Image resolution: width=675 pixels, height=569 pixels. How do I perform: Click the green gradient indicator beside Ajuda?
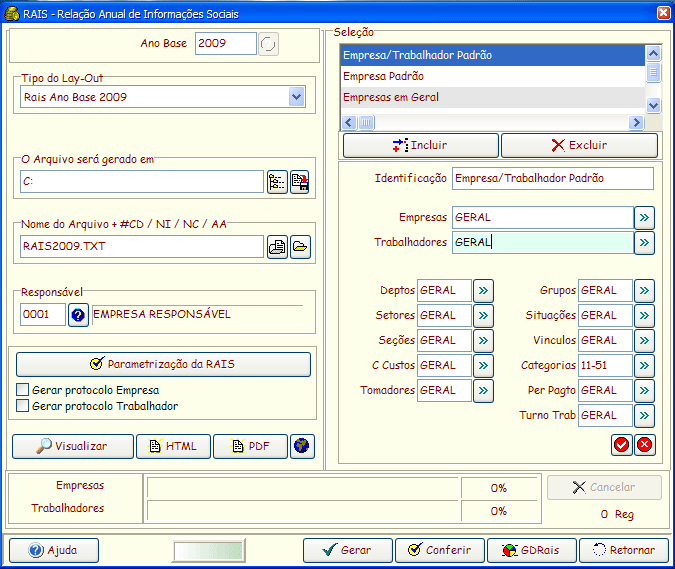click(x=209, y=550)
